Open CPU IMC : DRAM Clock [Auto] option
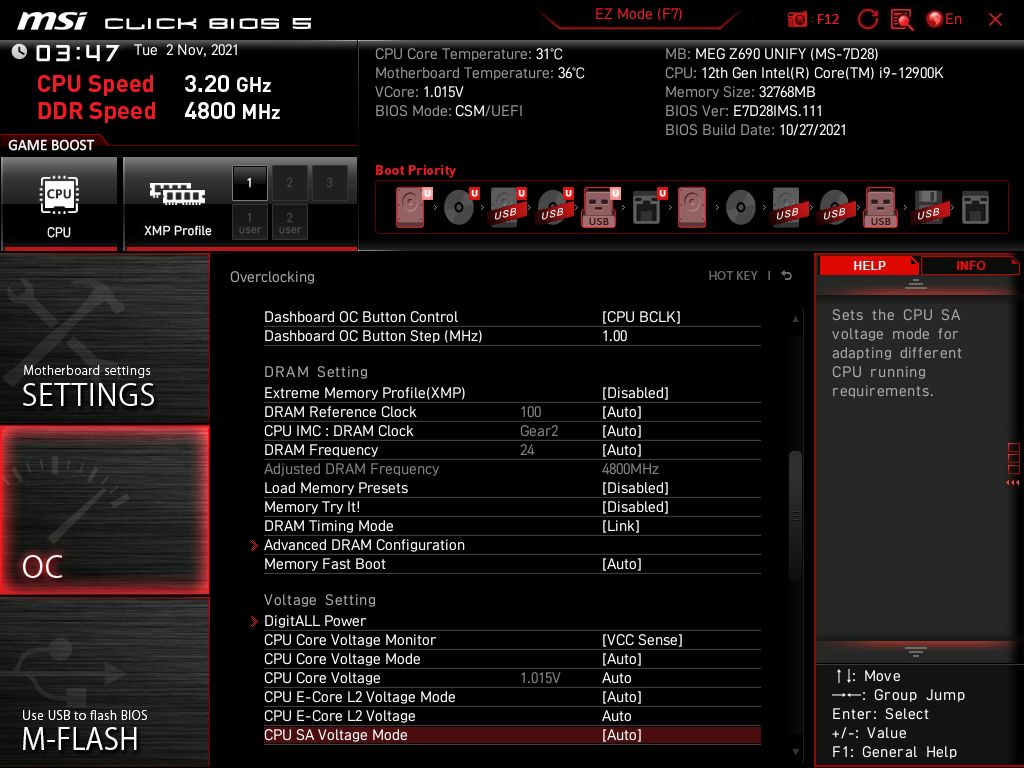Image resolution: width=1024 pixels, height=768 pixels. 622,431
